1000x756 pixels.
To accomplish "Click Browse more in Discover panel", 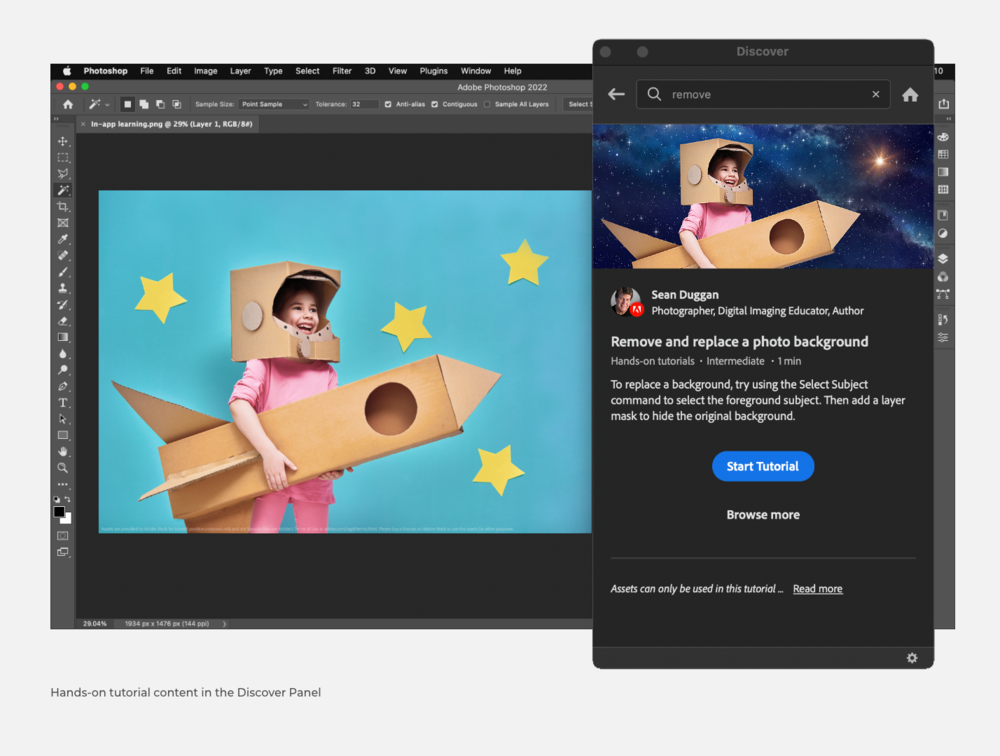I will [763, 514].
